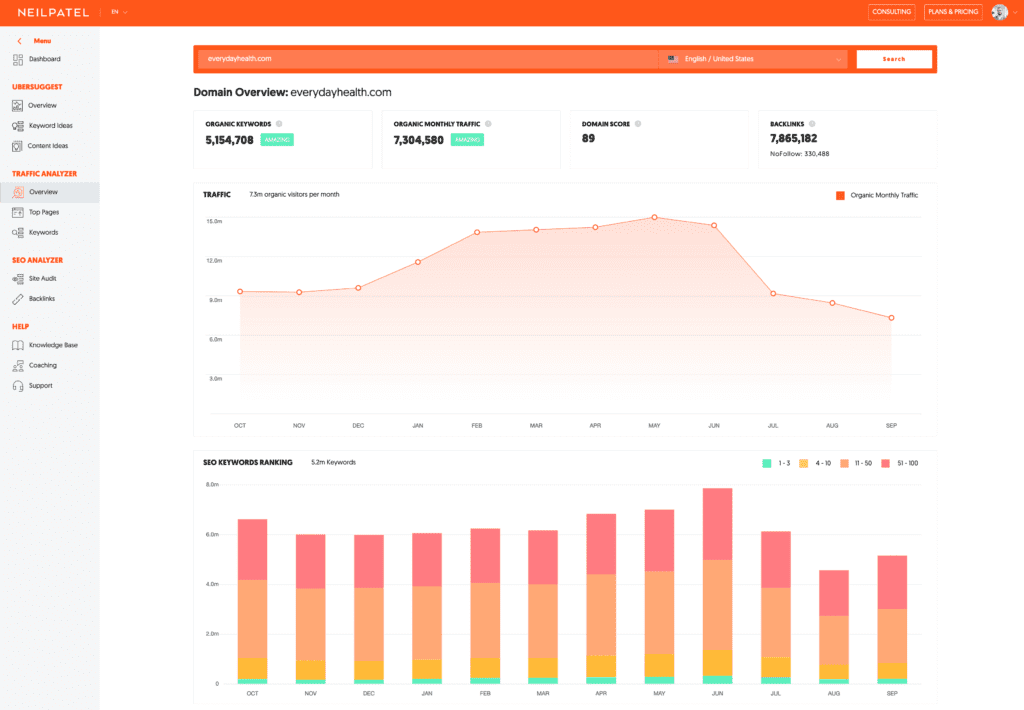Click the Organic Keywords AMAZING badge
This screenshot has height=710, width=1024.
[277, 140]
